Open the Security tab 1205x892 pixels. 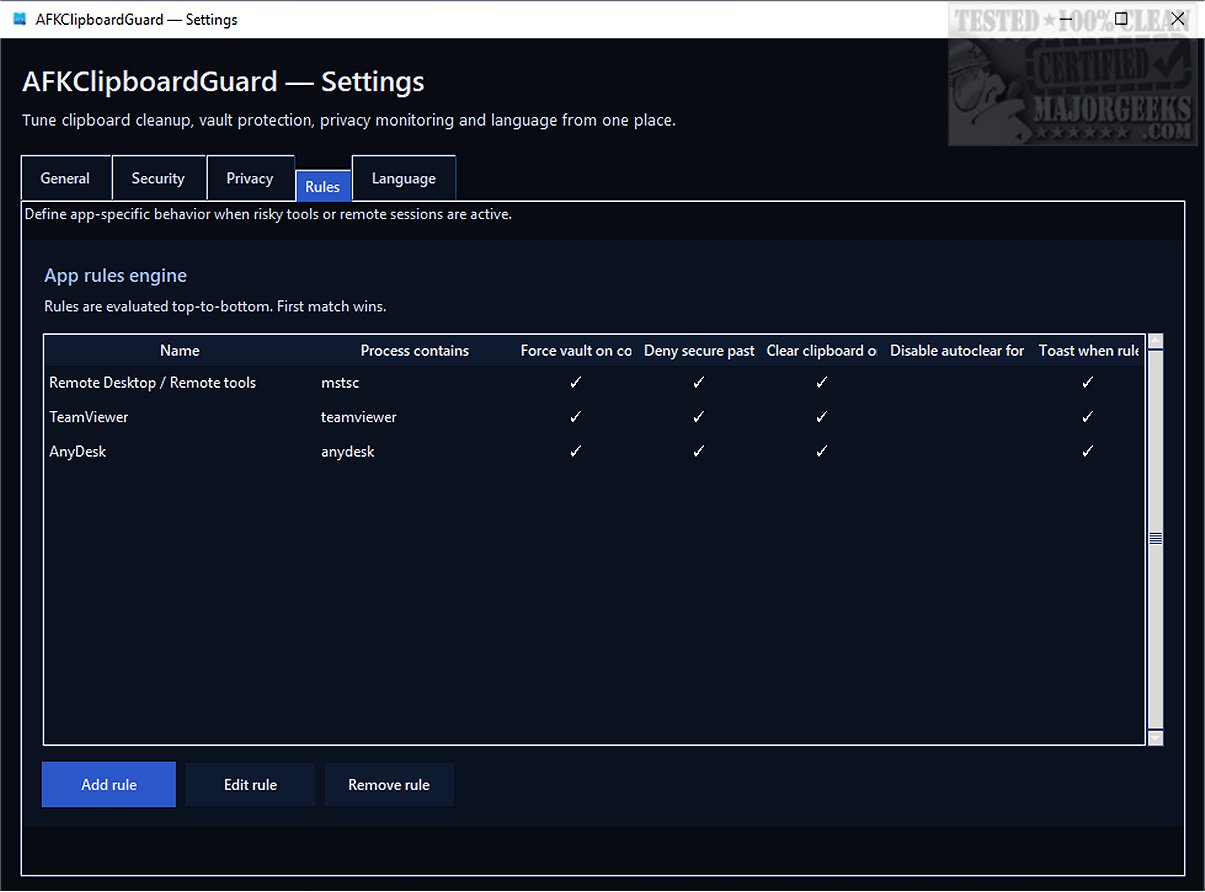tap(158, 178)
